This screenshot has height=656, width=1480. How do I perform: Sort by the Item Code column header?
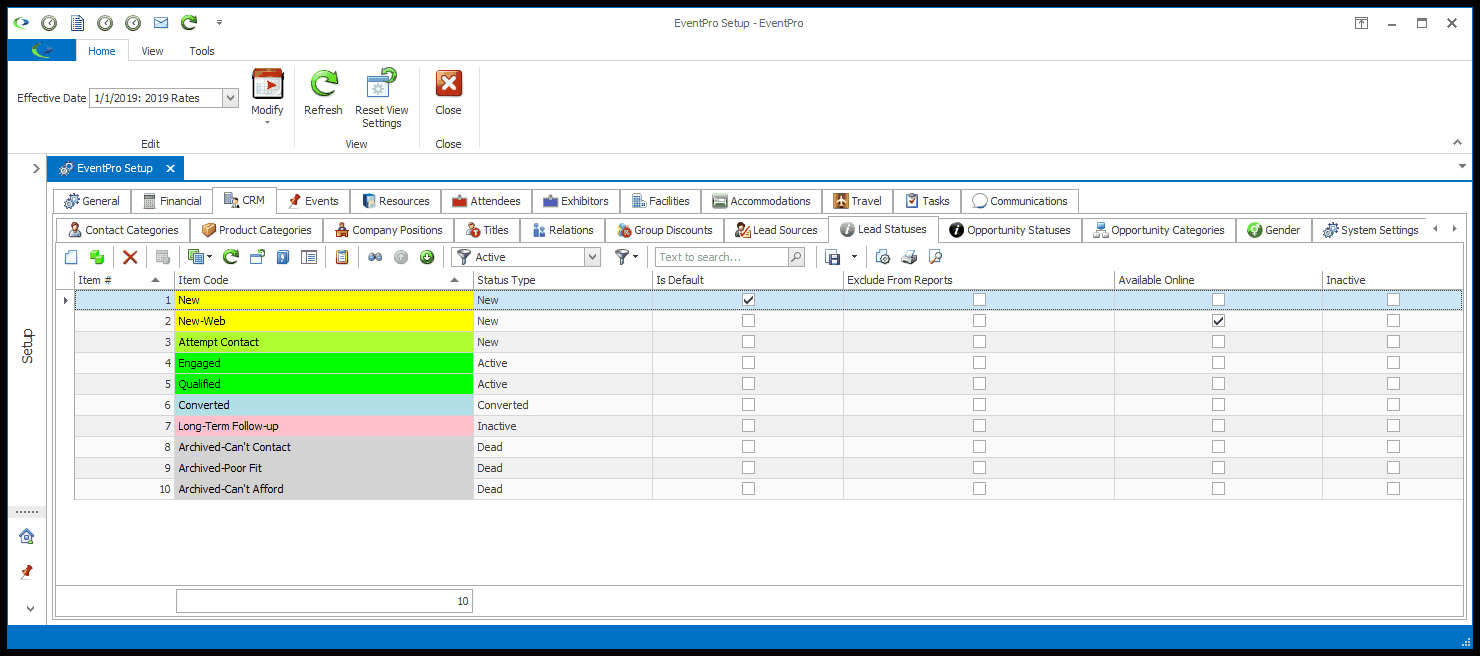[x=324, y=280]
